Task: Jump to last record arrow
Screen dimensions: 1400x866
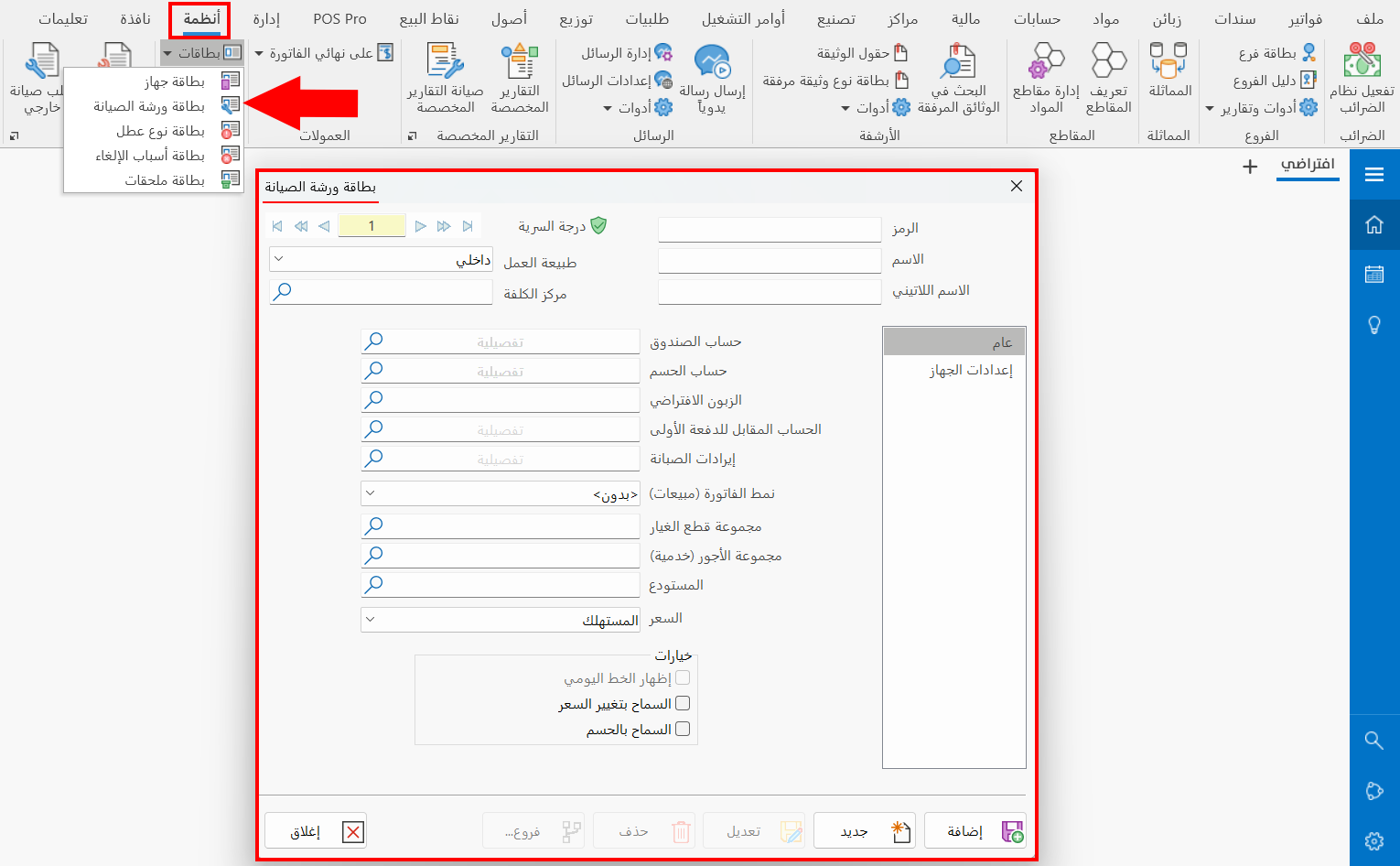Action: [x=468, y=226]
